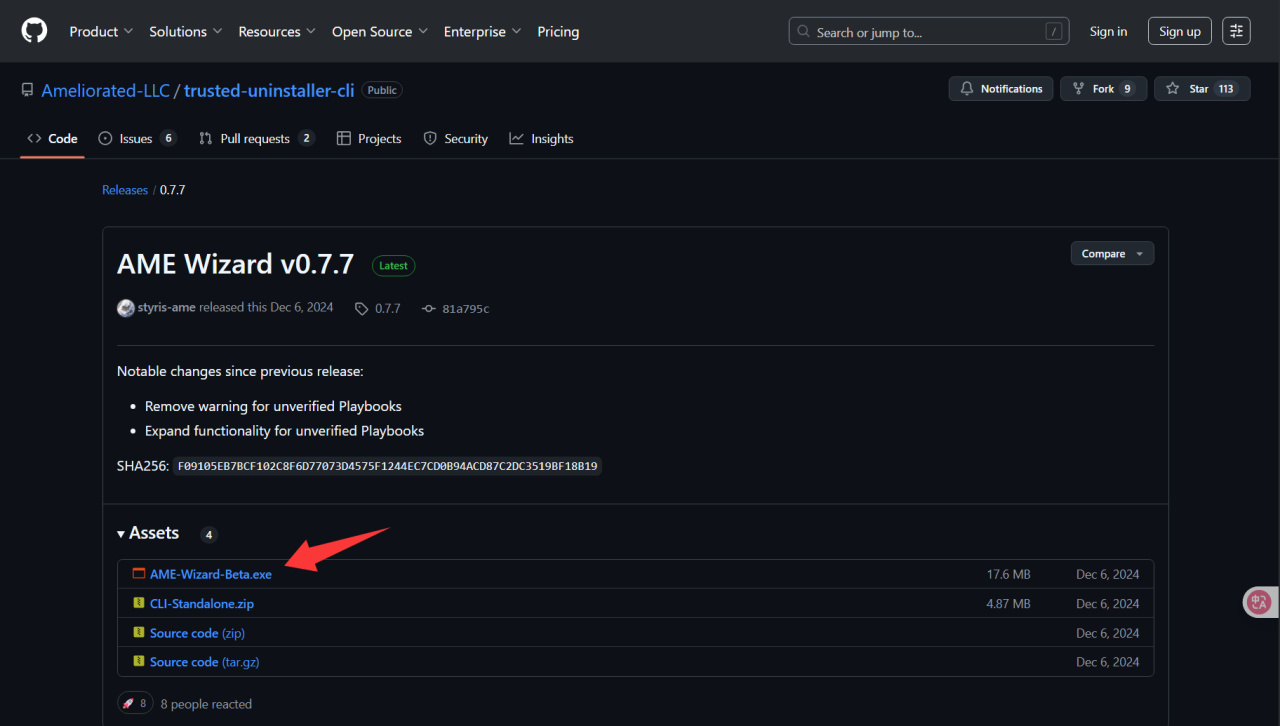This screenshot has width=1280, height=726.
Task: Select the SHA256 hash text
Action: tap(387, 466)
